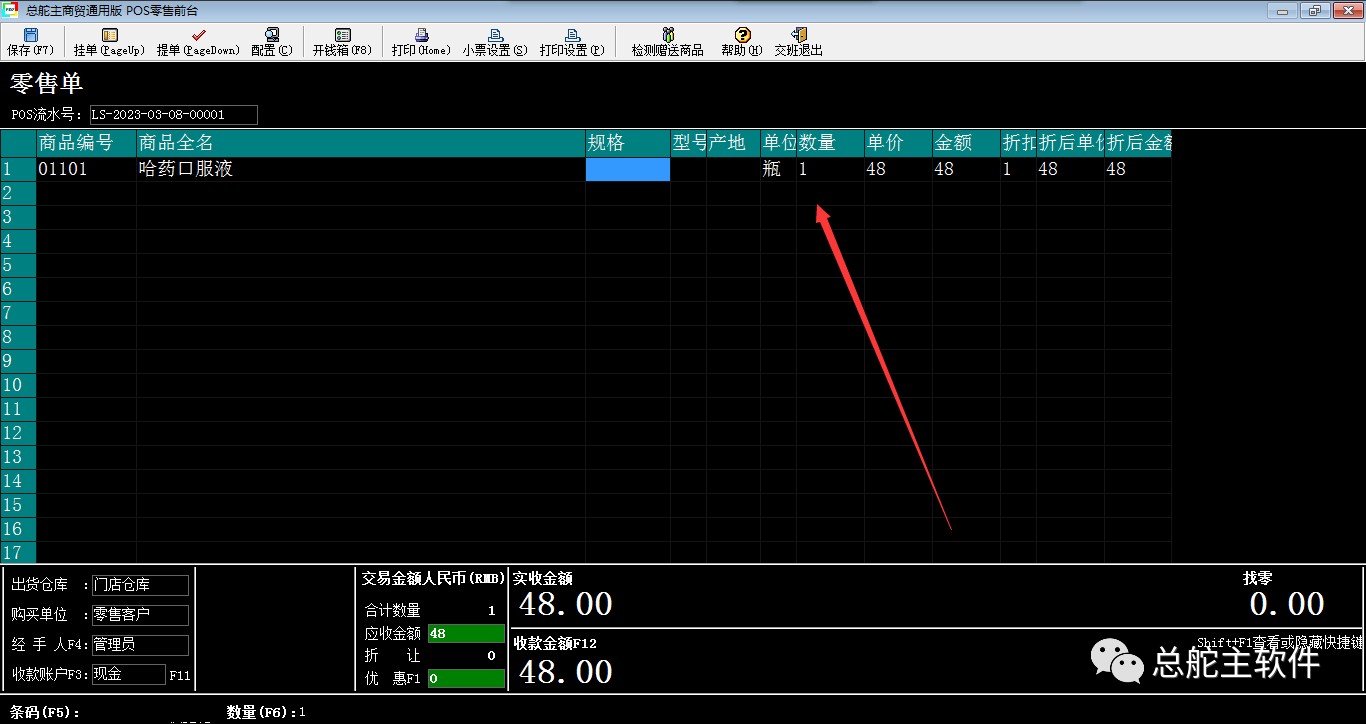The height and width of the screenshot is (724, 1366).
Task: Click the 零售单 title text
Action: coord(46,83)
